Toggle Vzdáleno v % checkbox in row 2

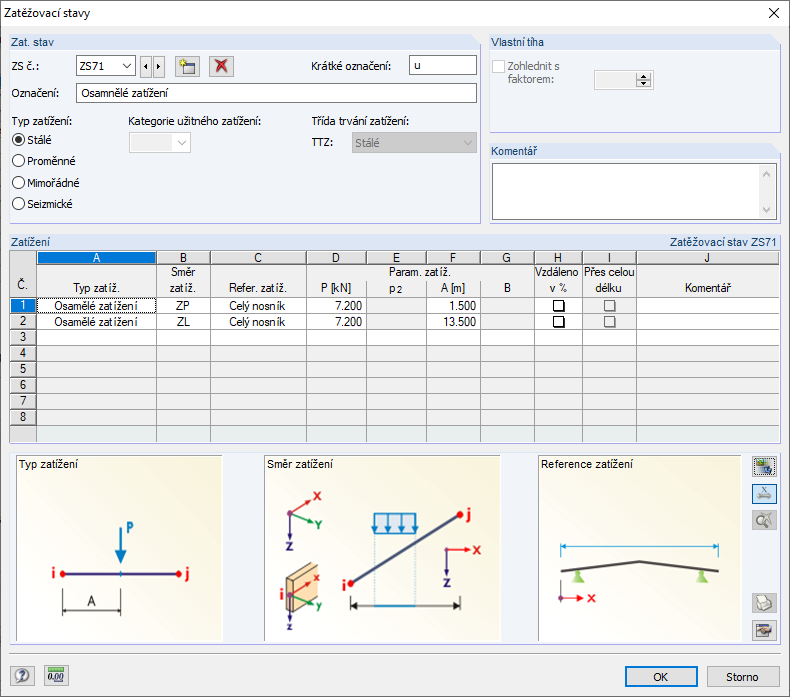558,322
